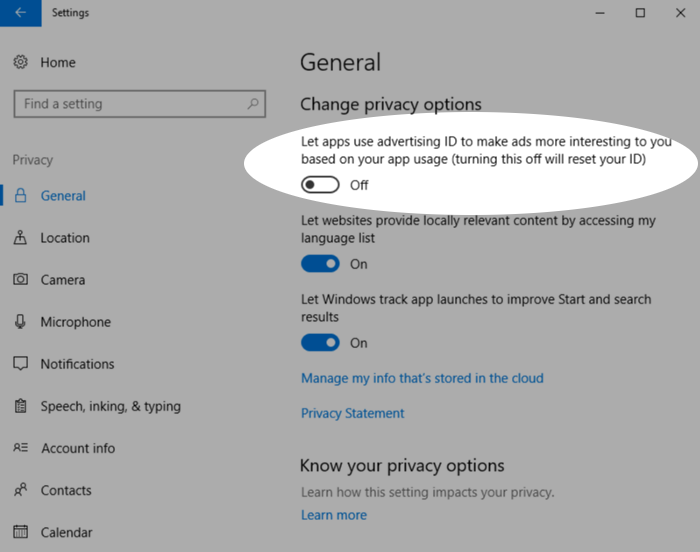Click the Speech, inking, & typing clipboard icon
Image resolution: width=700 pixels, height=552 pixels.
(20, 406)
